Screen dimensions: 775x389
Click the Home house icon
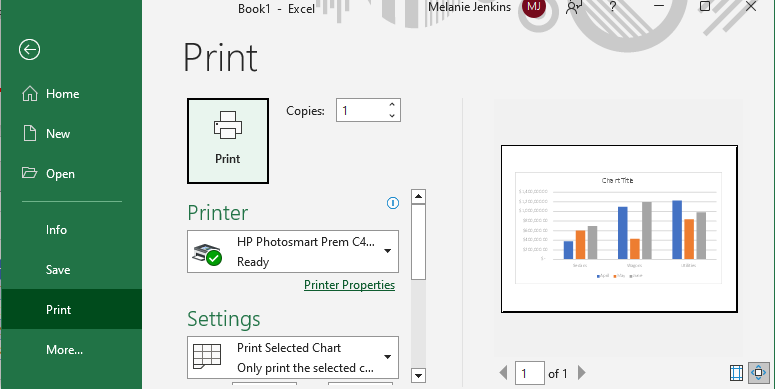click(30, 93)
